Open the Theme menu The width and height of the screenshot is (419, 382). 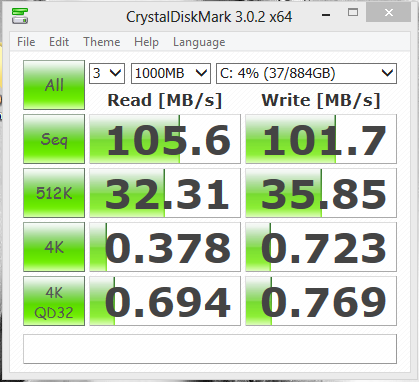102,42
